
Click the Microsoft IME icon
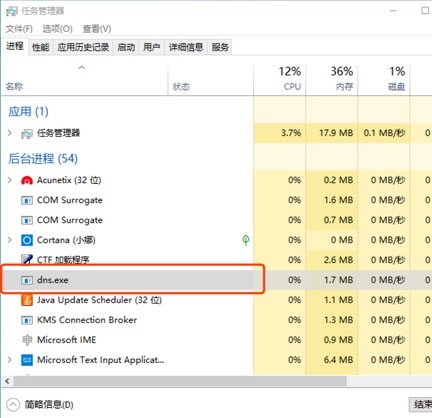point(27,340)
